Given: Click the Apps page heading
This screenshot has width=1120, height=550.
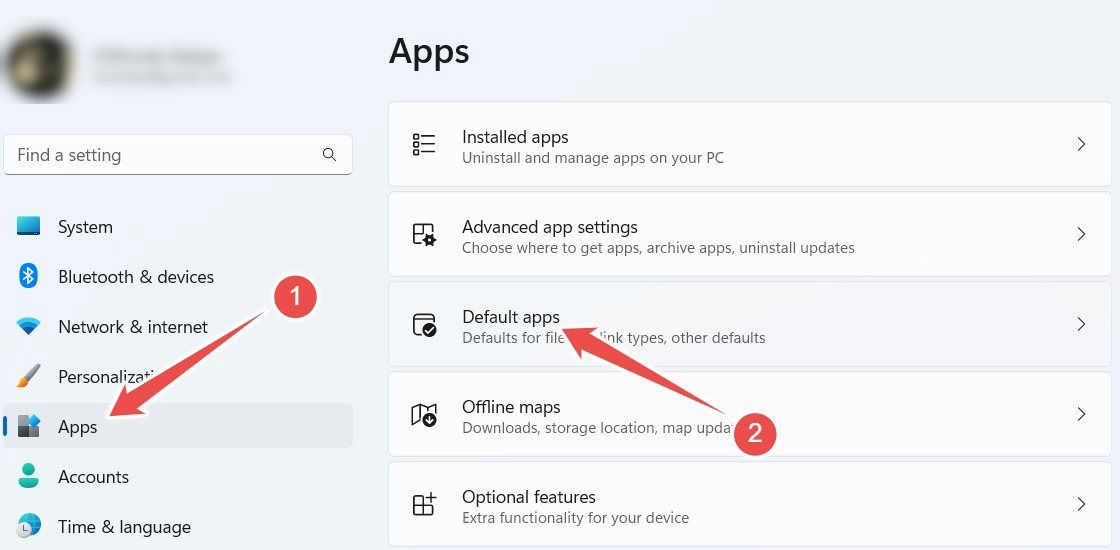Looking at the screenshot, I should [429, 53].
